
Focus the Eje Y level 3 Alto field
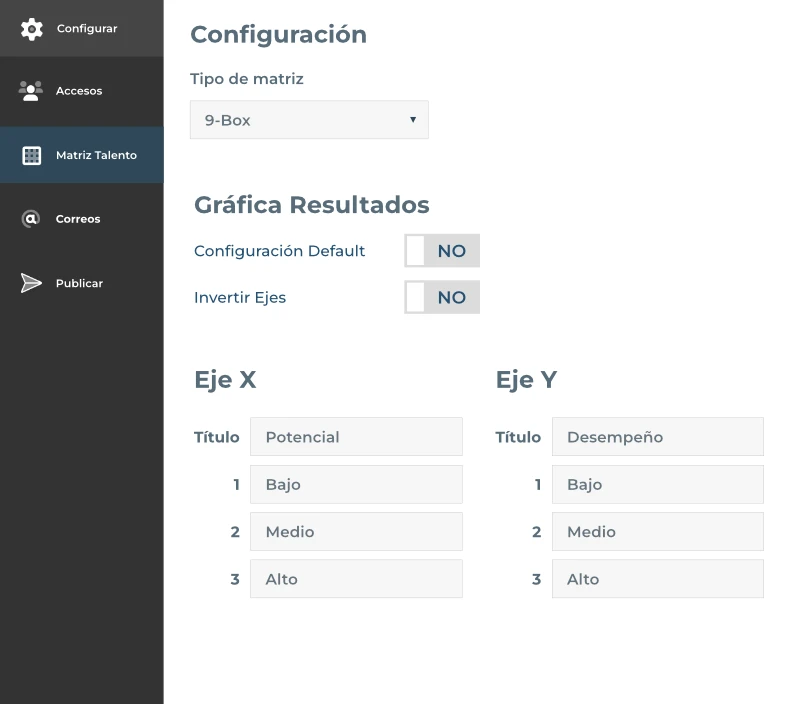tap(657, 579)
